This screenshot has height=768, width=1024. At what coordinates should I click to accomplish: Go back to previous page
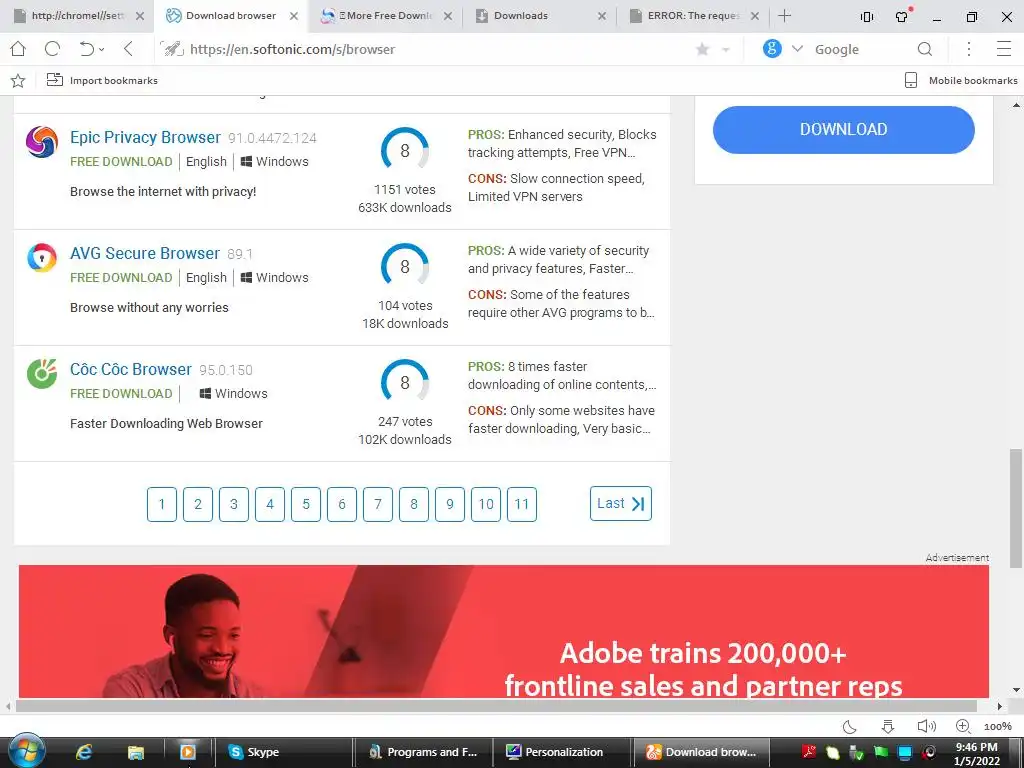click(x=129, y=49)
